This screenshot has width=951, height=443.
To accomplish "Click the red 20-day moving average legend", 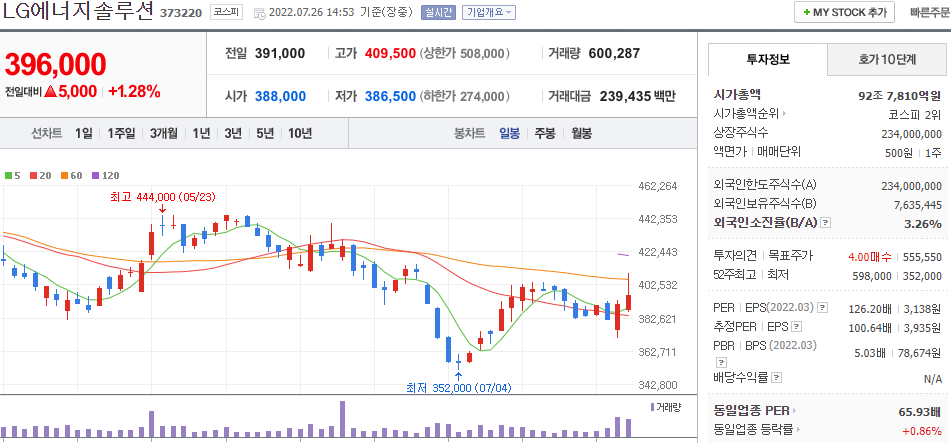I will (x=40, y=175).
